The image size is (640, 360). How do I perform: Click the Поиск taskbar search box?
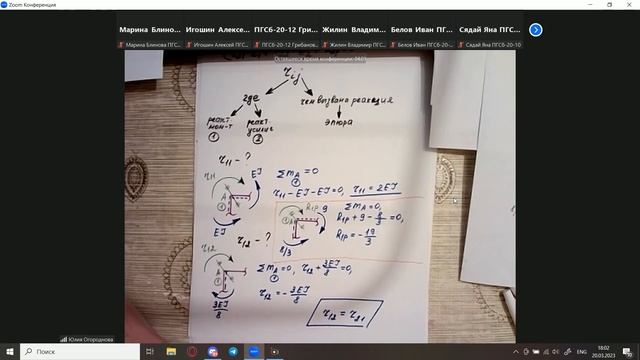pyautogui.click(x=80, y=351)
